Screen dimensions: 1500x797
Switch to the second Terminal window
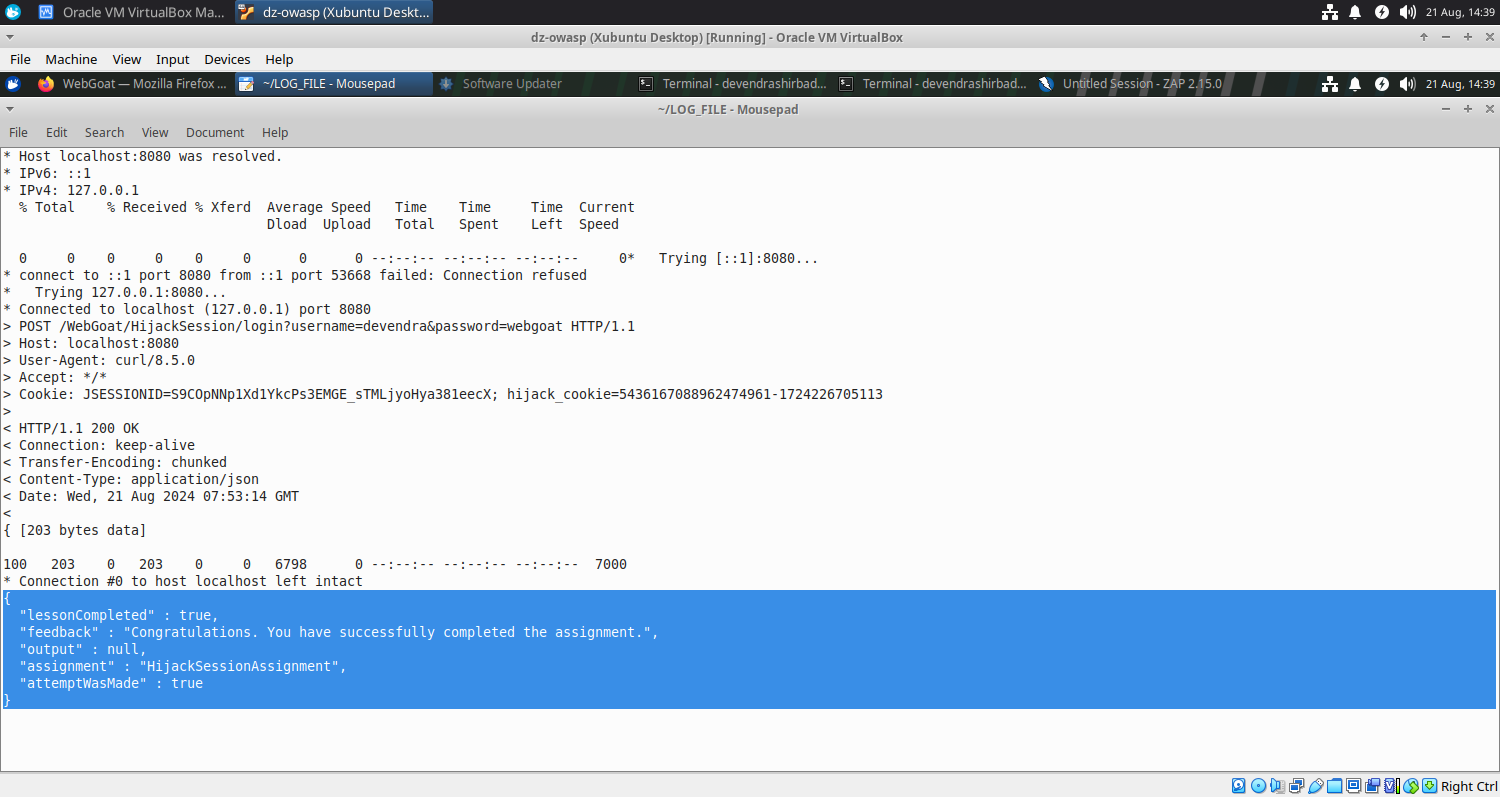point(934,84)
